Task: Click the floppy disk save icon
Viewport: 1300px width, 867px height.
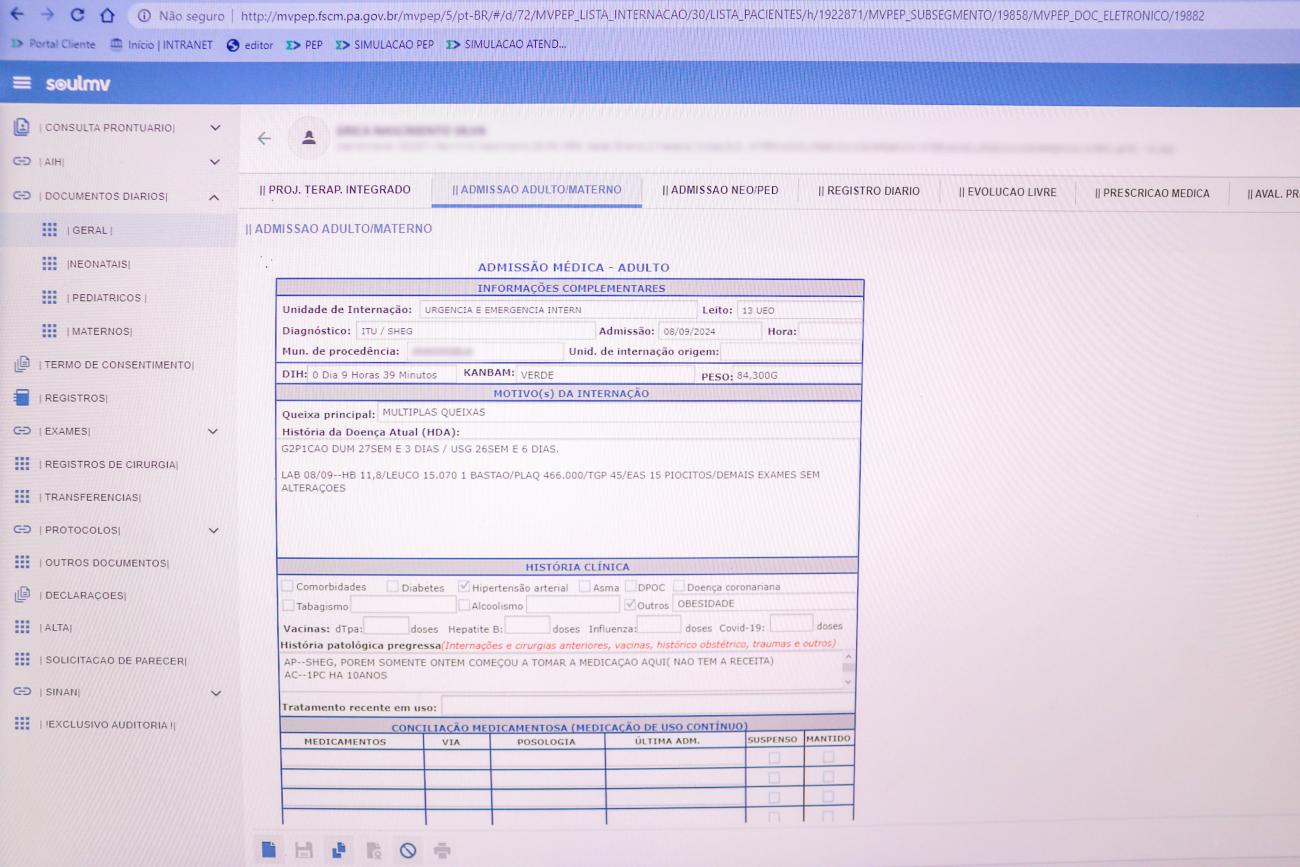Action: coord(303,850)
